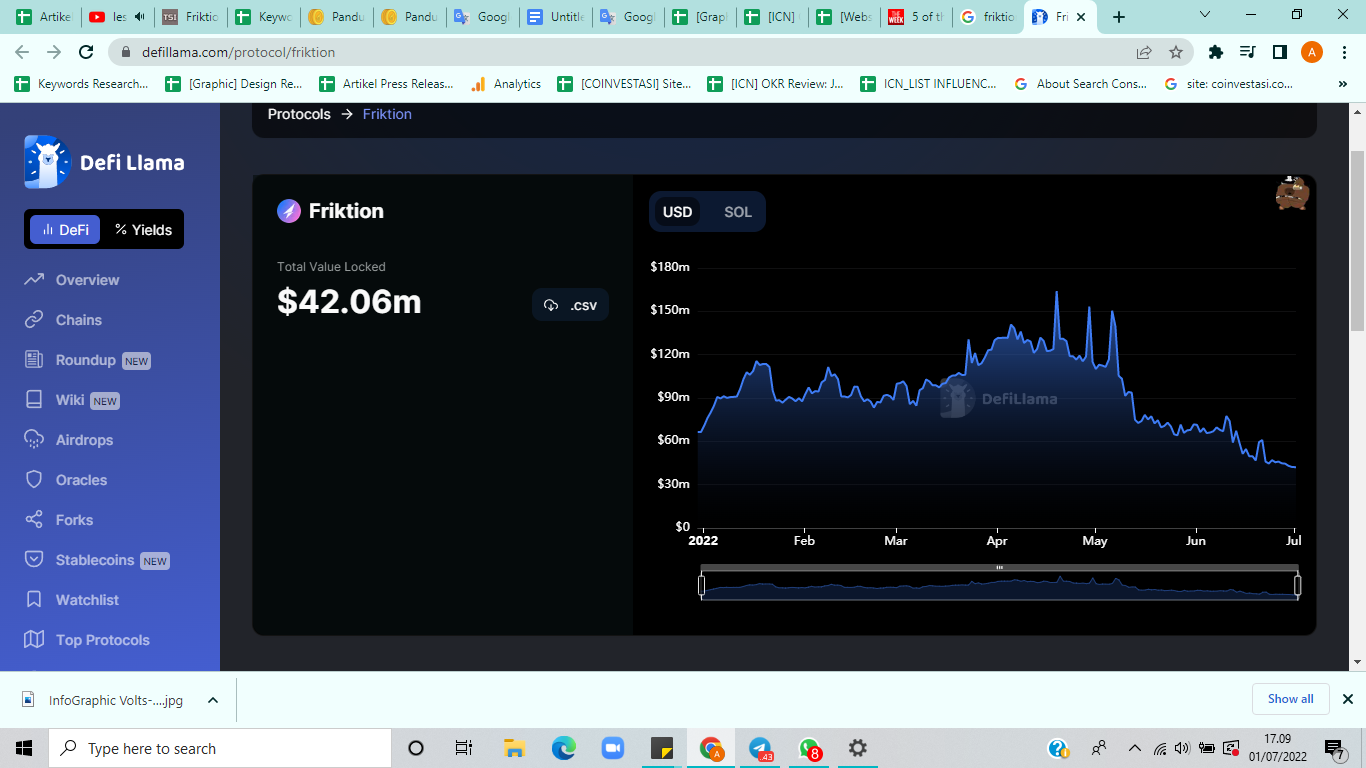
Task: Switch chart denomination to SOL
Action: click(x=738, y=212)
